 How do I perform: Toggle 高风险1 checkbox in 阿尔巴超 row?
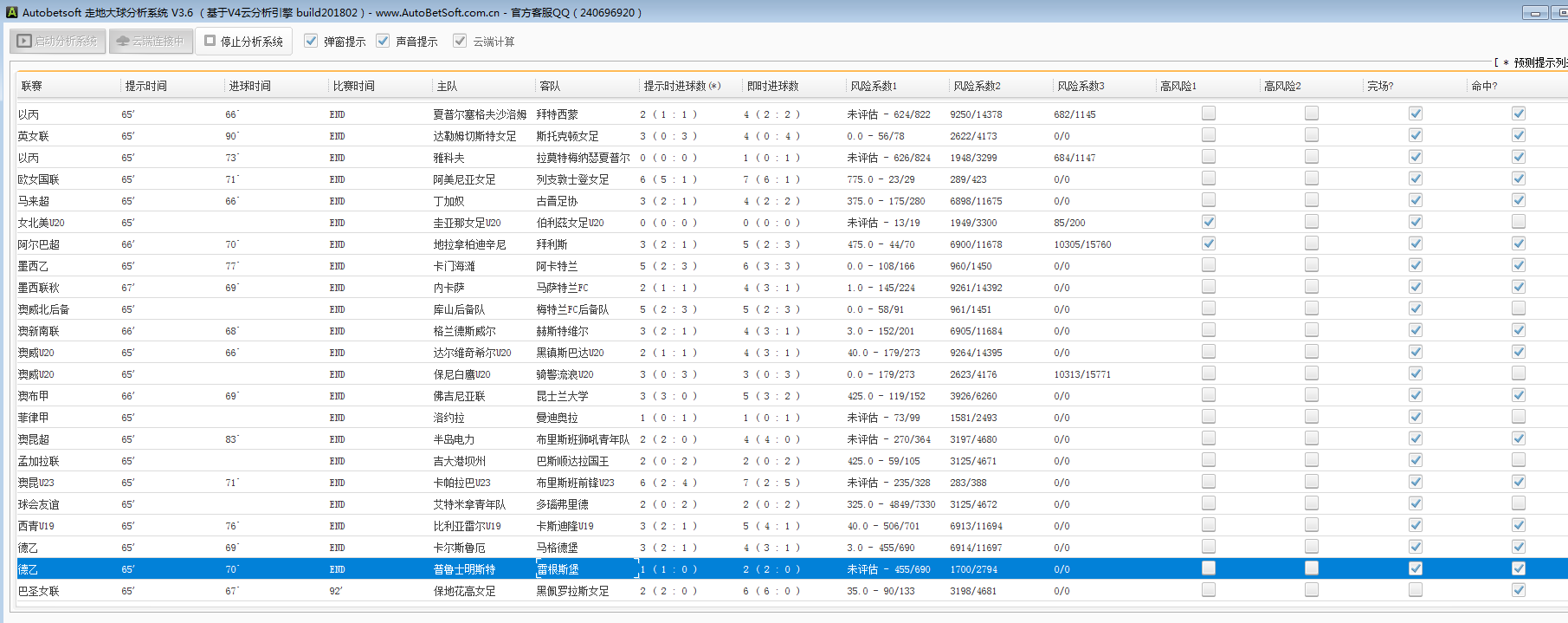coord(1209,243)
